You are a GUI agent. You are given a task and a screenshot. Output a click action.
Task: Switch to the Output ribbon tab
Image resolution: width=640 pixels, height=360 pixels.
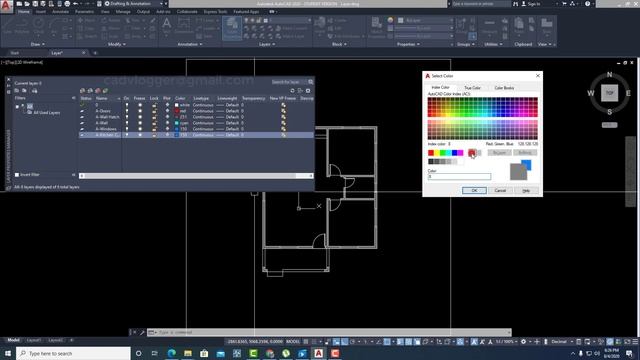pos(143,12)
